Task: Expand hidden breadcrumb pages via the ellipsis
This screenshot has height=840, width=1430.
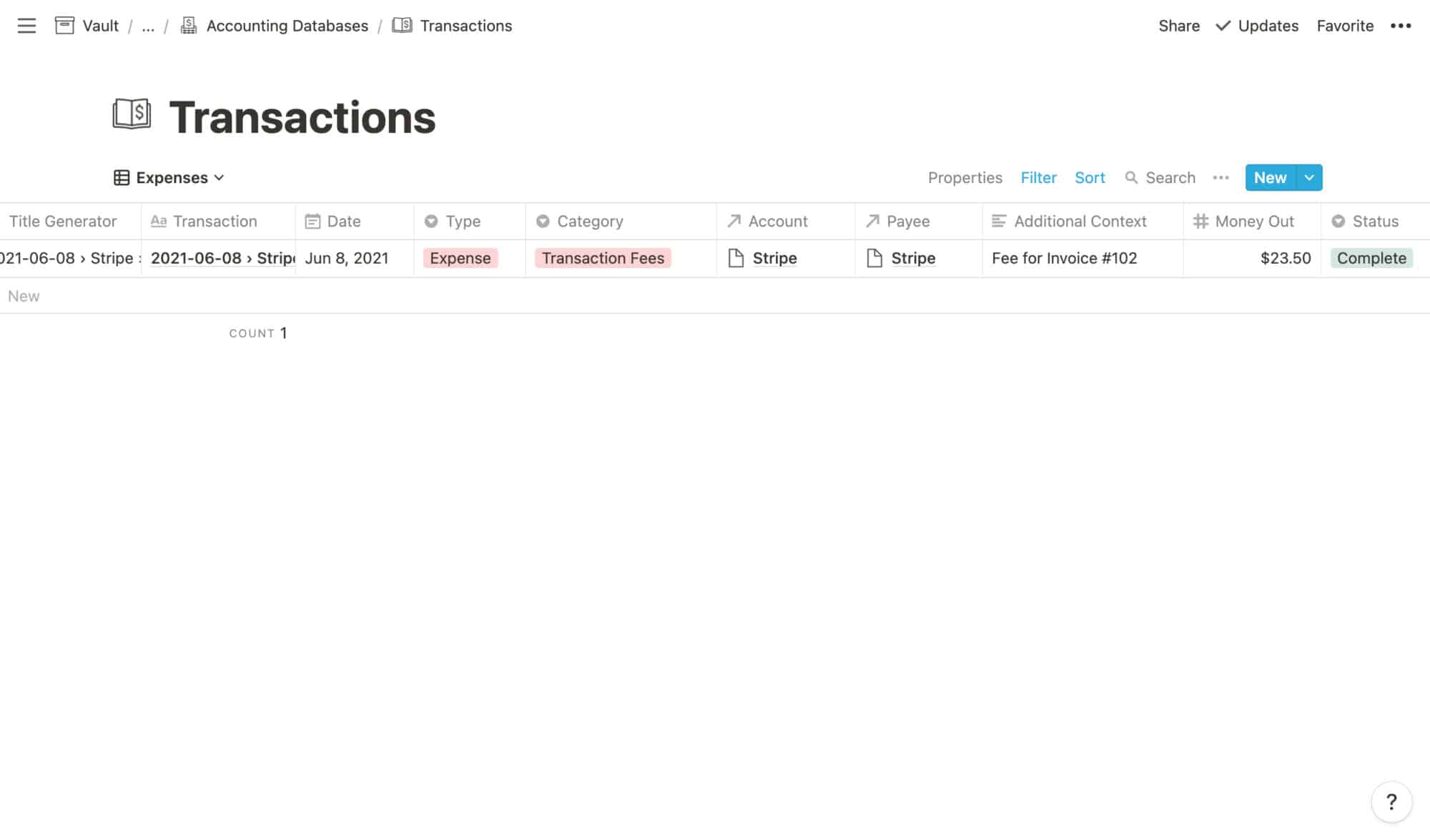Action: click(148, 26)
